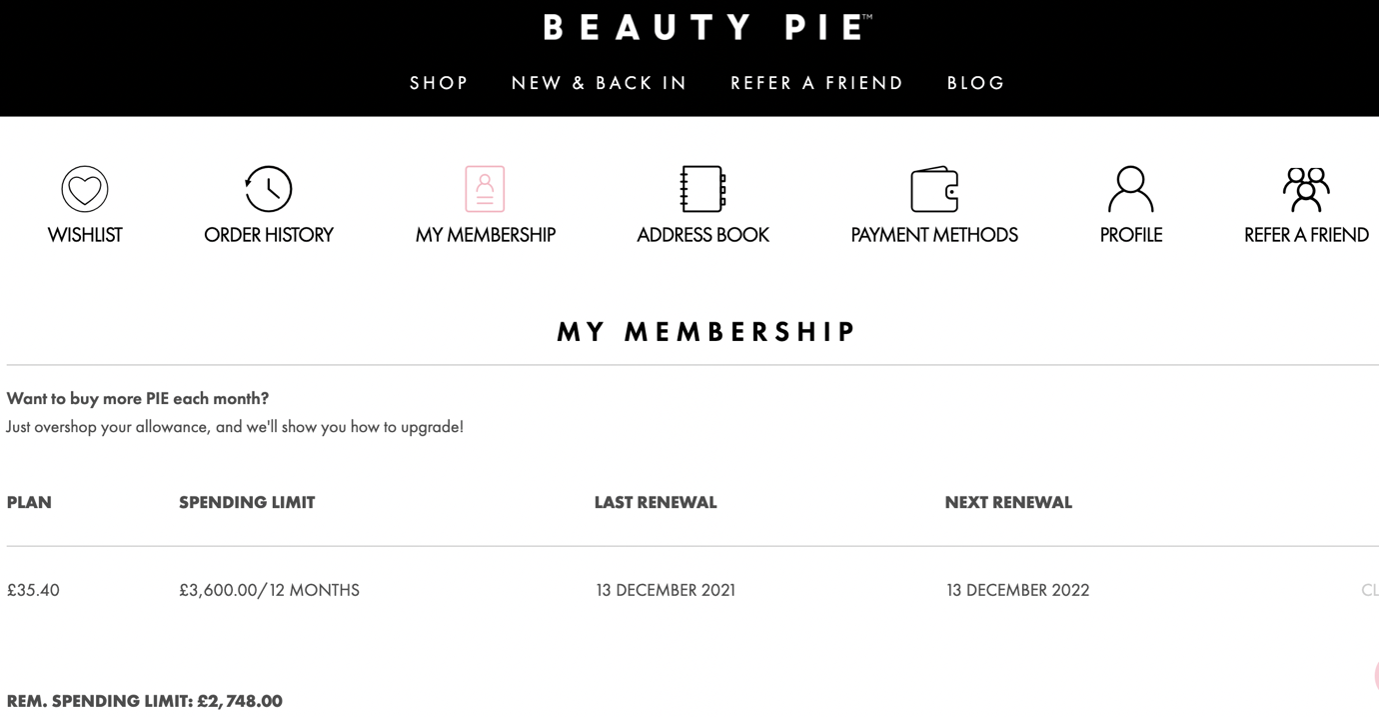The width and height of the screenshot is (1384, 721).
Task: Click the two-people Refer a Friend icon
Action: [1306, 189]
